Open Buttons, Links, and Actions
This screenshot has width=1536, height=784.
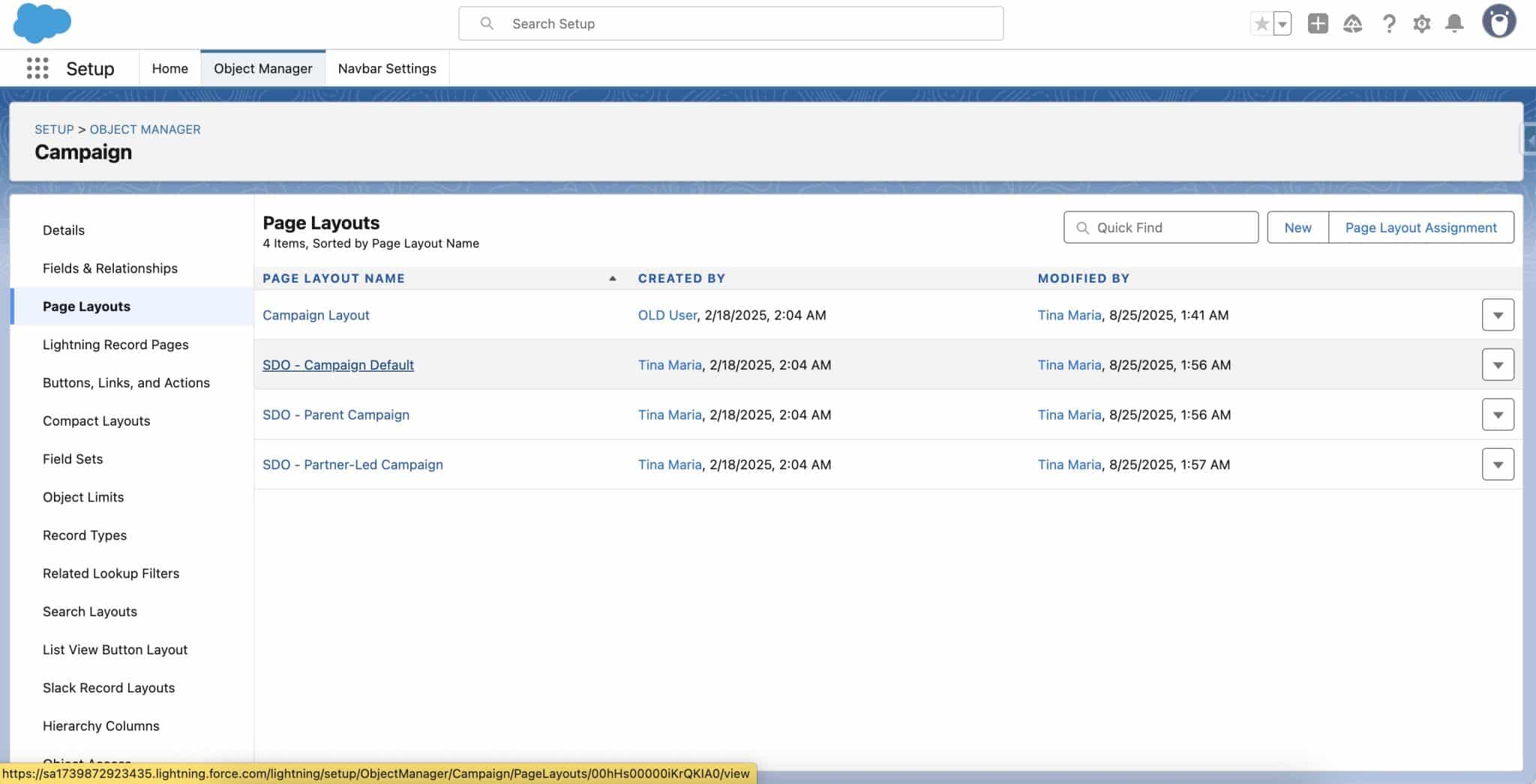click(x=126, y=383)
